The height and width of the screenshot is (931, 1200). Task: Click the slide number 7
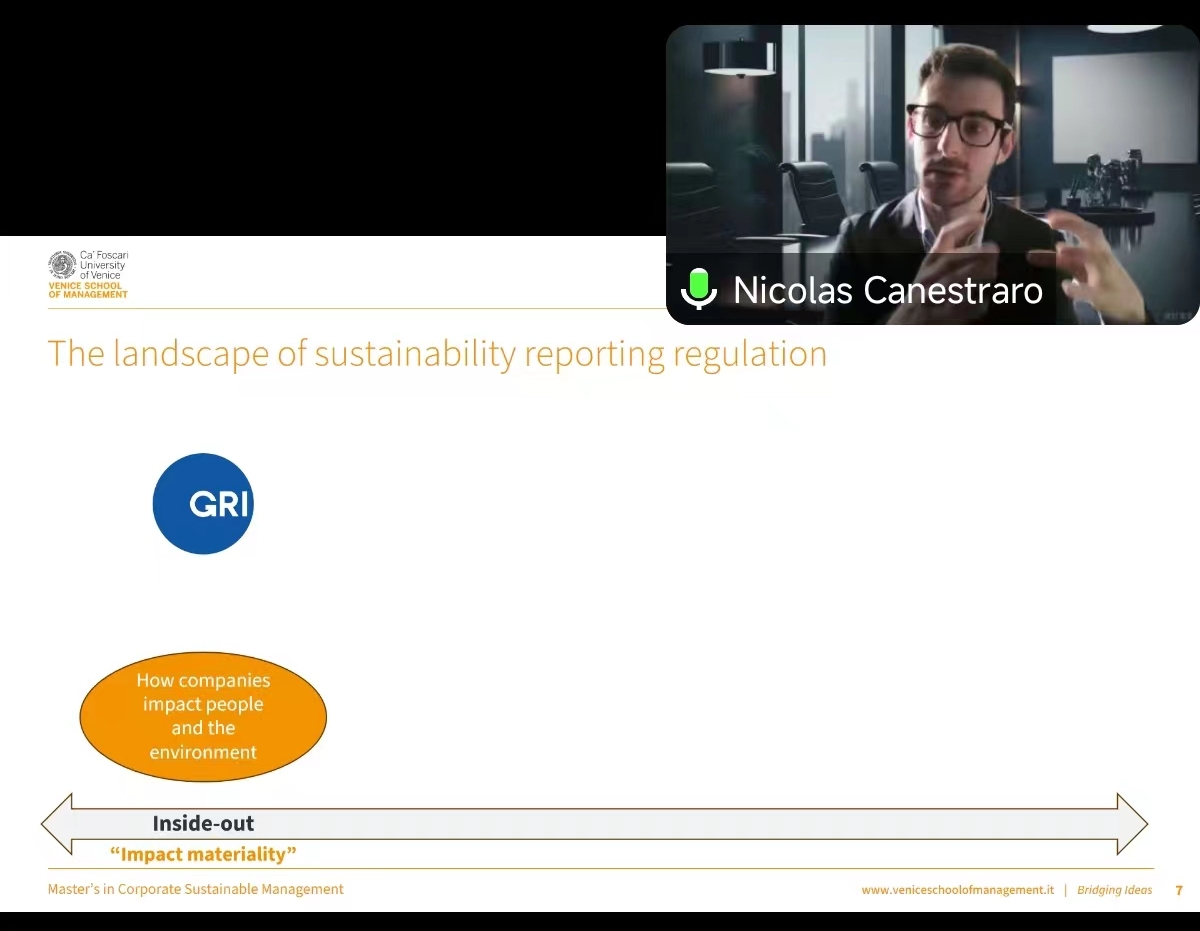[1179, 890]
